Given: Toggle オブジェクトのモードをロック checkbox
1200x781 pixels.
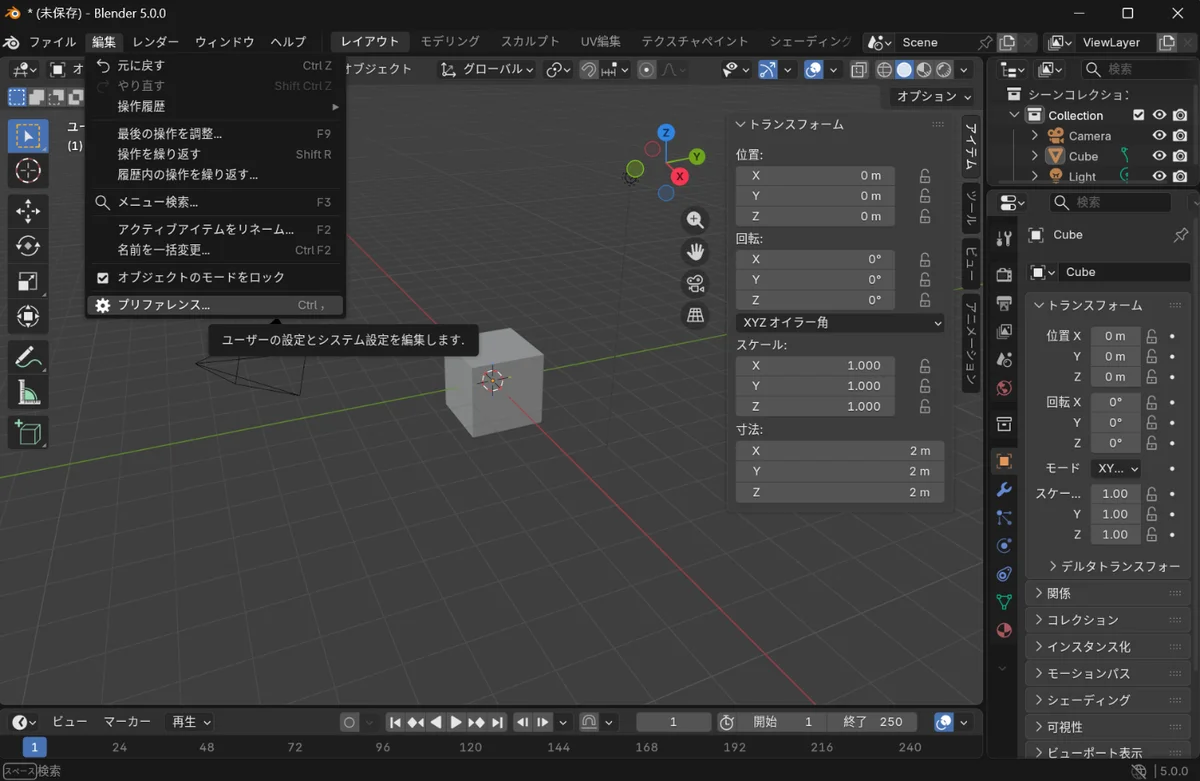Looking at the screenshot, I should click(102, 278).
